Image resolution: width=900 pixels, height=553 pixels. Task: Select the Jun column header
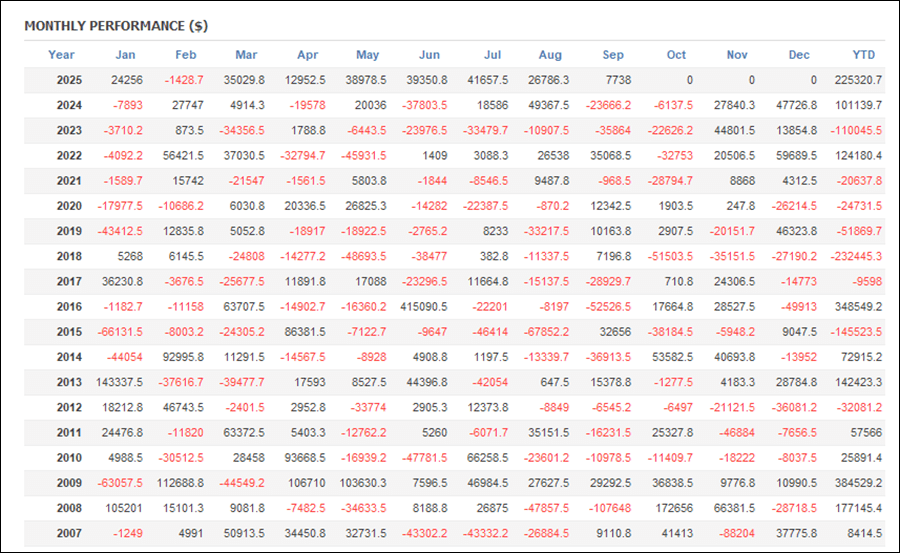coord(429,55)
